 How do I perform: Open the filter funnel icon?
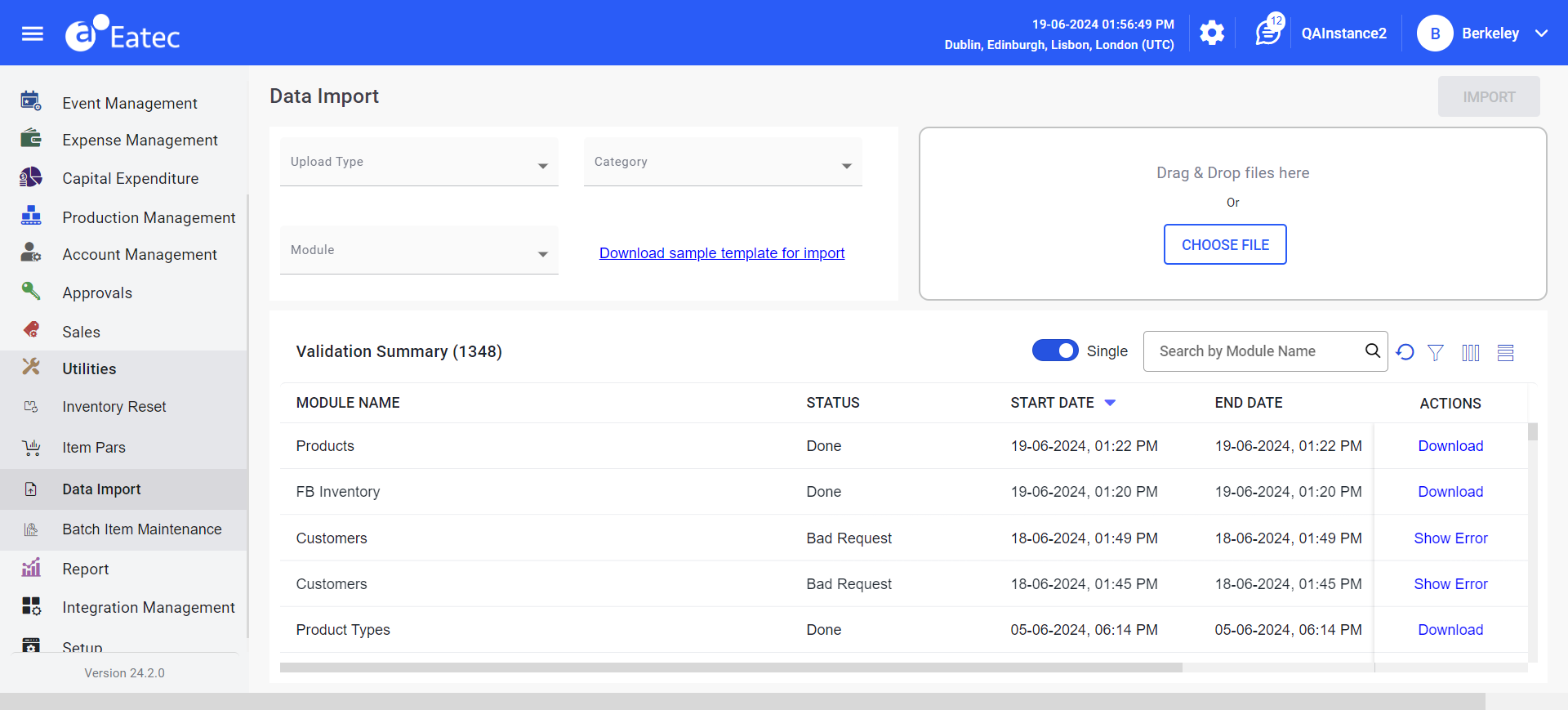[1436, 352]
